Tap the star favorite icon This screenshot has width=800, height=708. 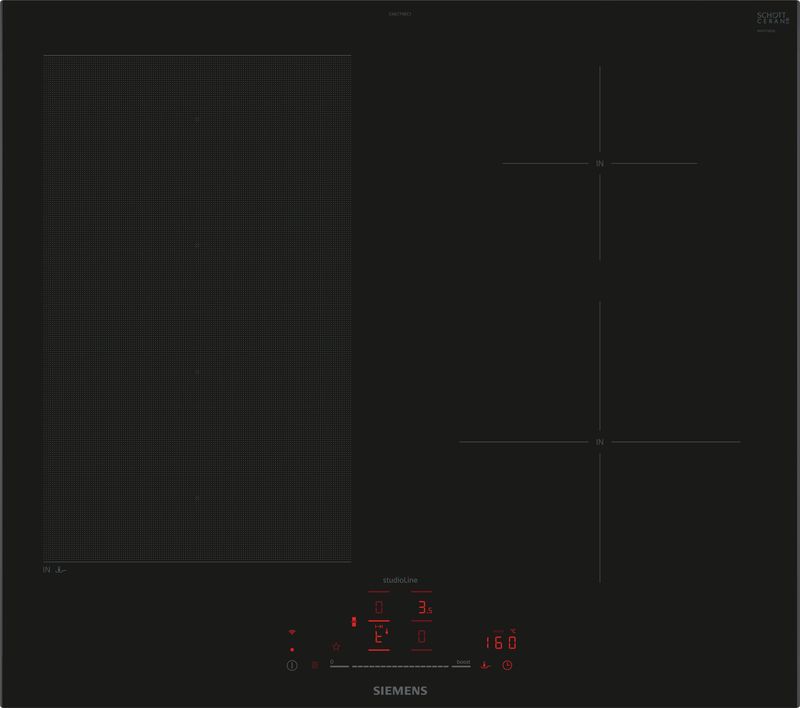click(x=336, y=646)
